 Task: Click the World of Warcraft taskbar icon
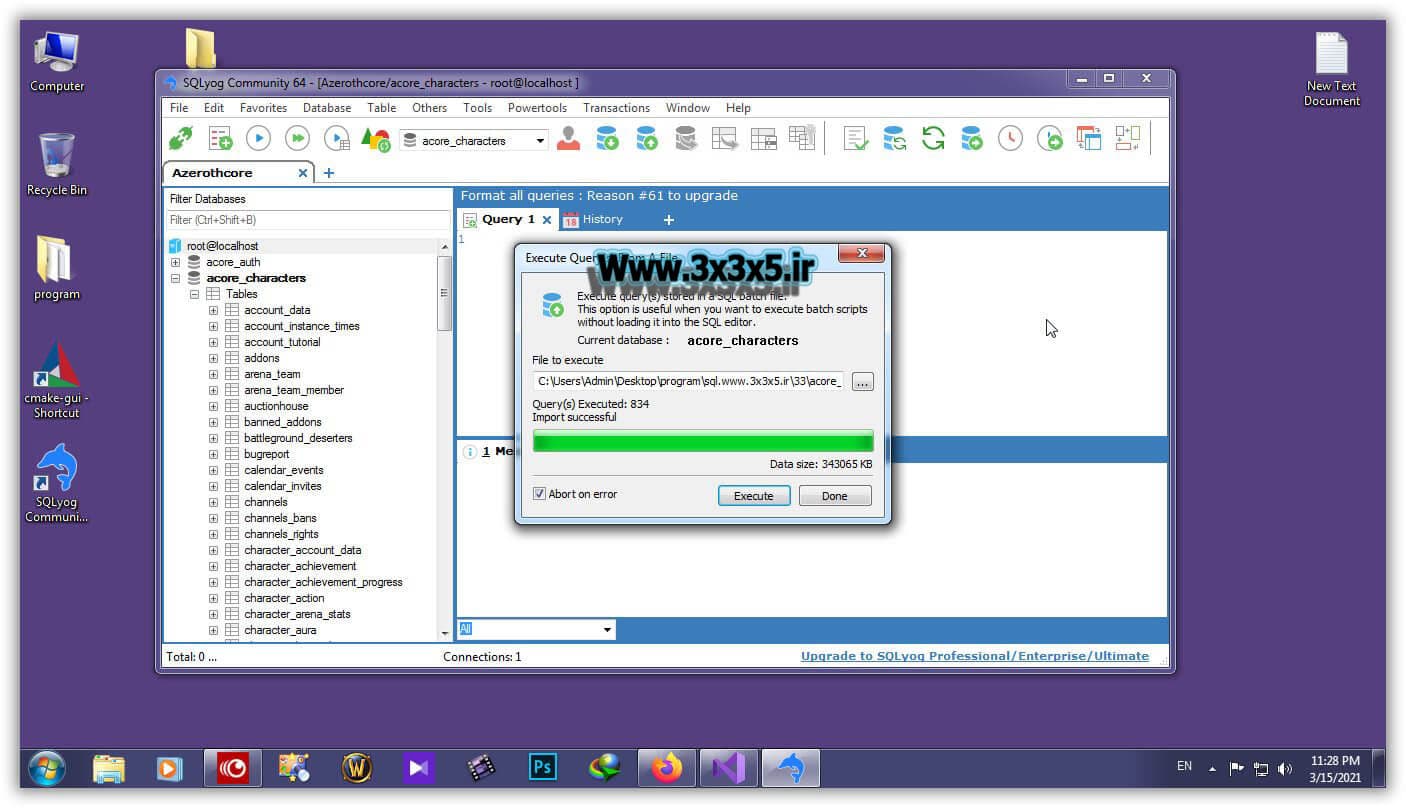[357, 768]
